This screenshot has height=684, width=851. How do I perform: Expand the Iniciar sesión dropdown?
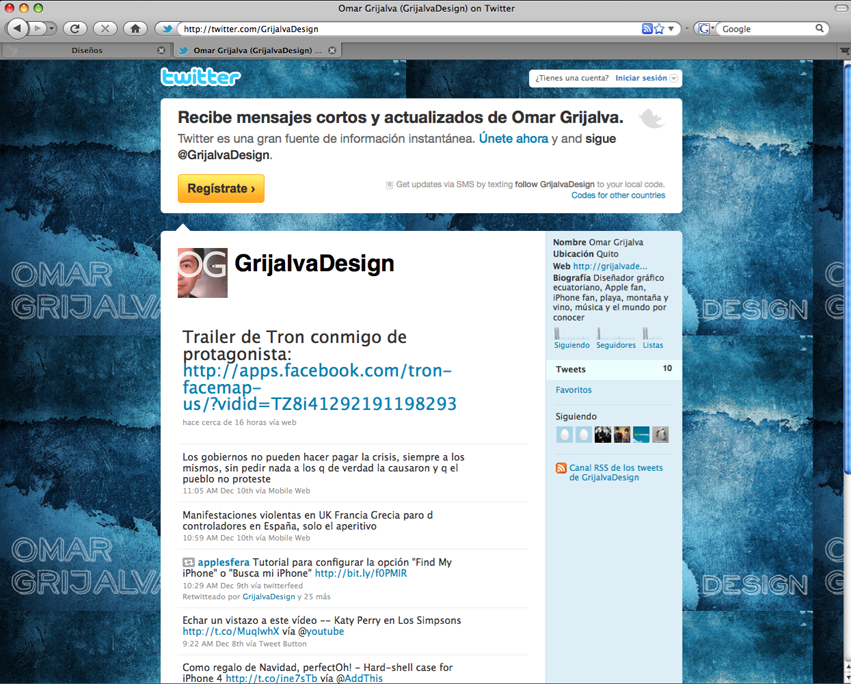[675, 78]
